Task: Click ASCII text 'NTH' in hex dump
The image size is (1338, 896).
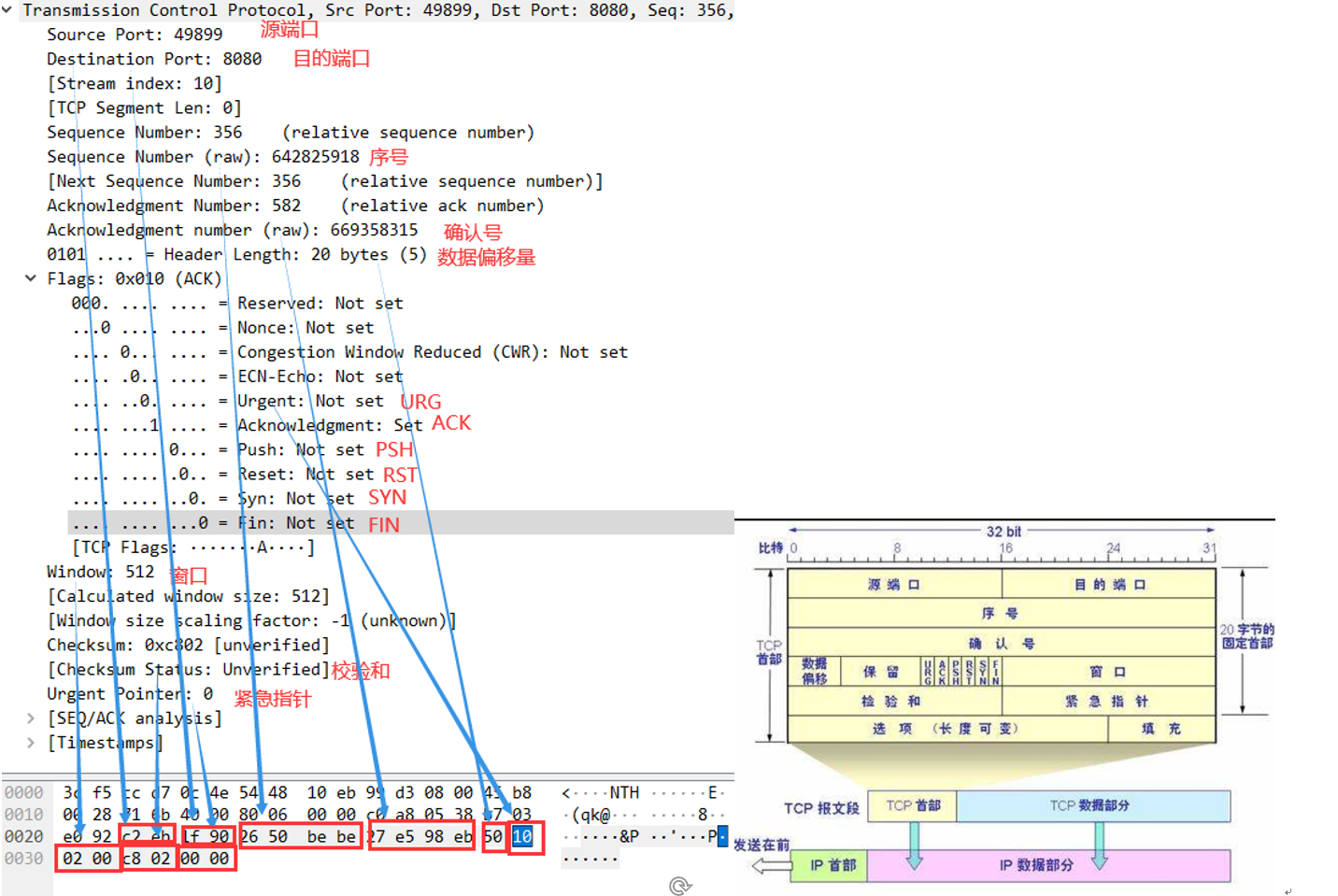Action: pyautogui.click(x=624, y=792)
